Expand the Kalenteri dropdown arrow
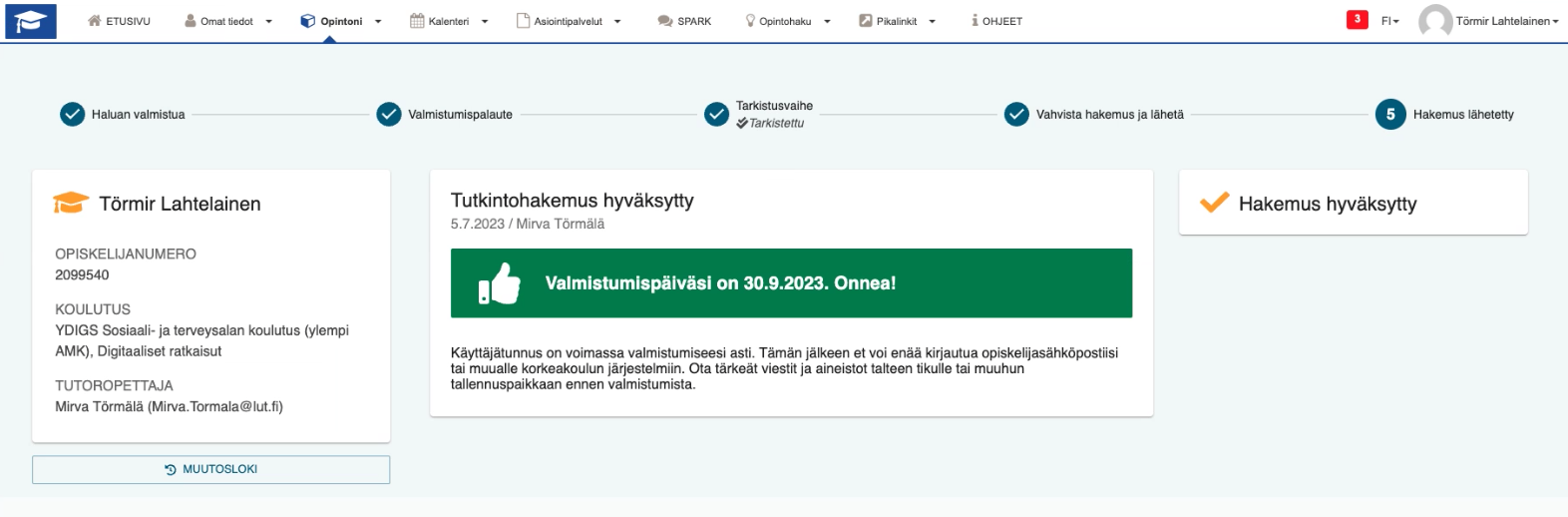This screenshot has height=517, width=1568. pyautogui.click(x=485, y=22)
